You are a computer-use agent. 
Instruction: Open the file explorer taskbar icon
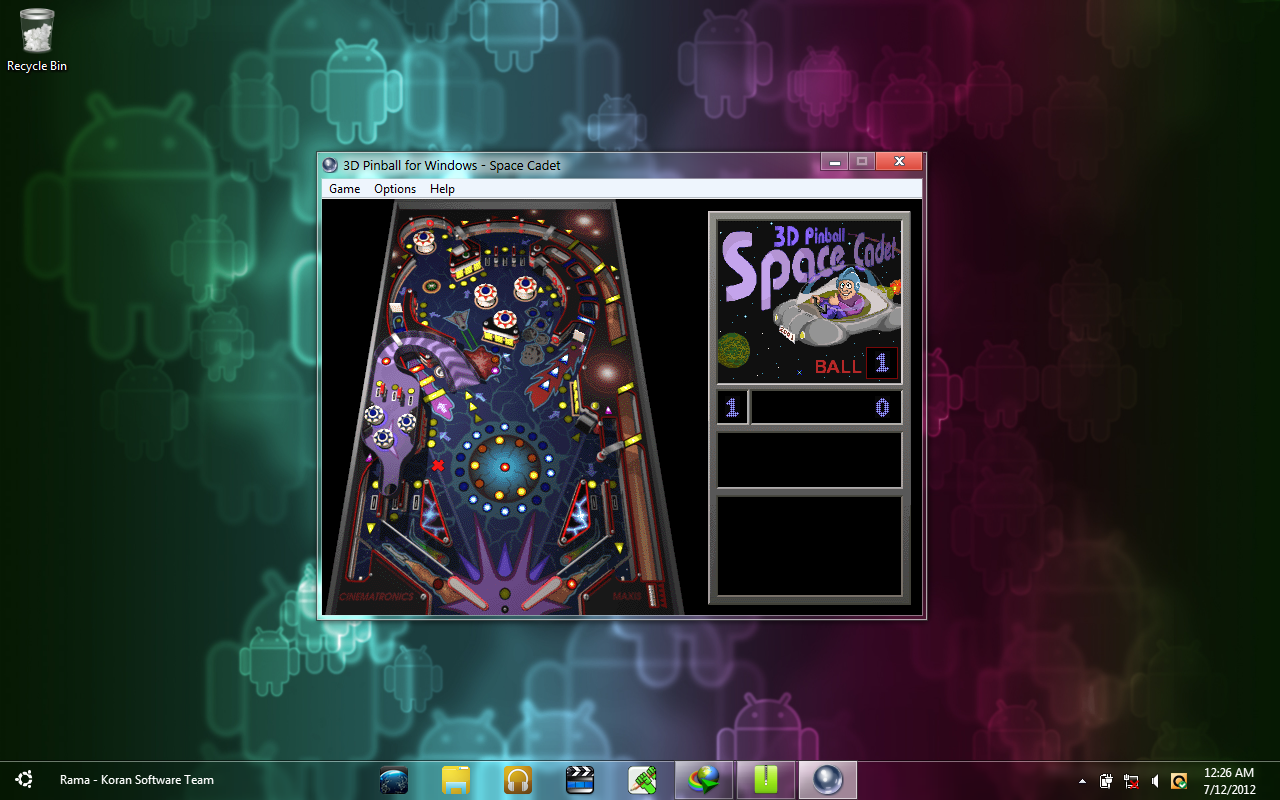(456, 780)
